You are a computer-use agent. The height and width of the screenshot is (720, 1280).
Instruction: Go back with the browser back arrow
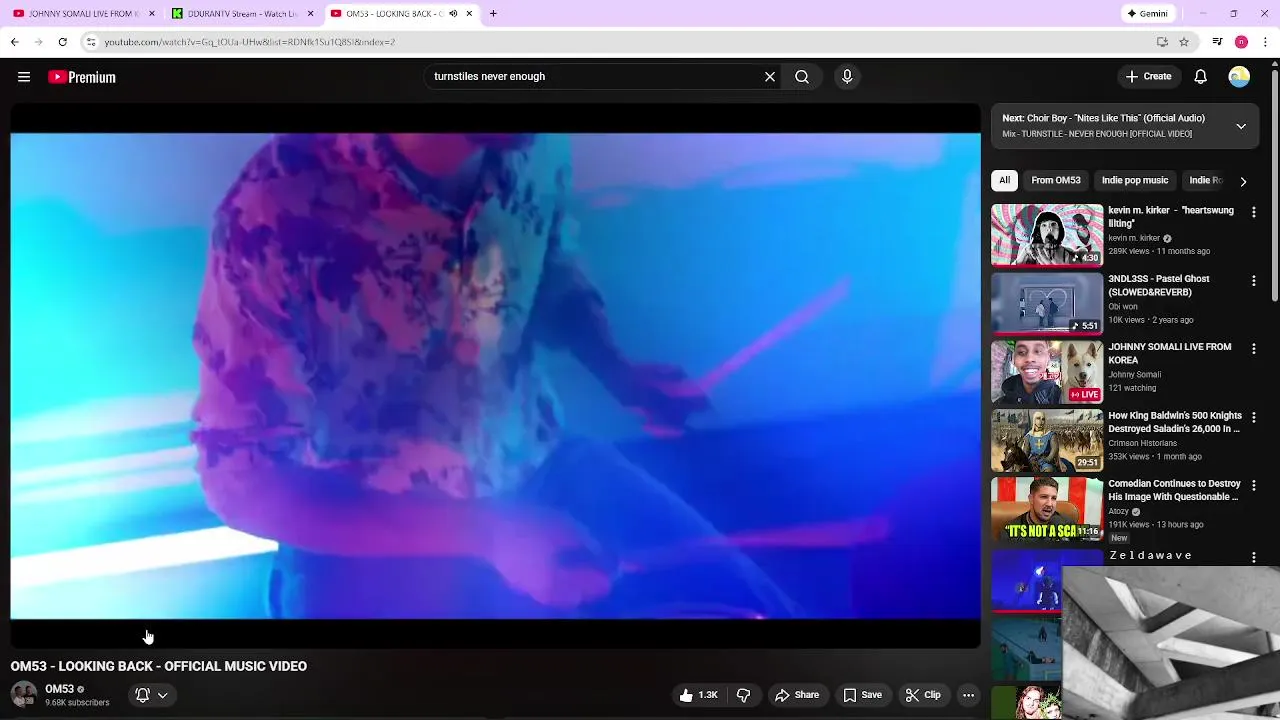(14, 42)
